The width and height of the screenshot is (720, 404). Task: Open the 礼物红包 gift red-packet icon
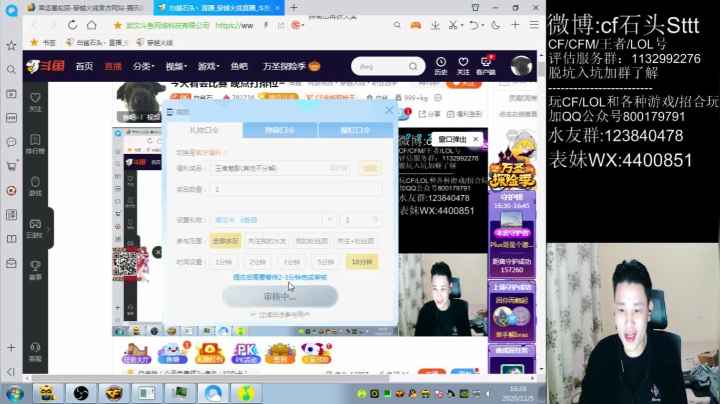point(209,354)
